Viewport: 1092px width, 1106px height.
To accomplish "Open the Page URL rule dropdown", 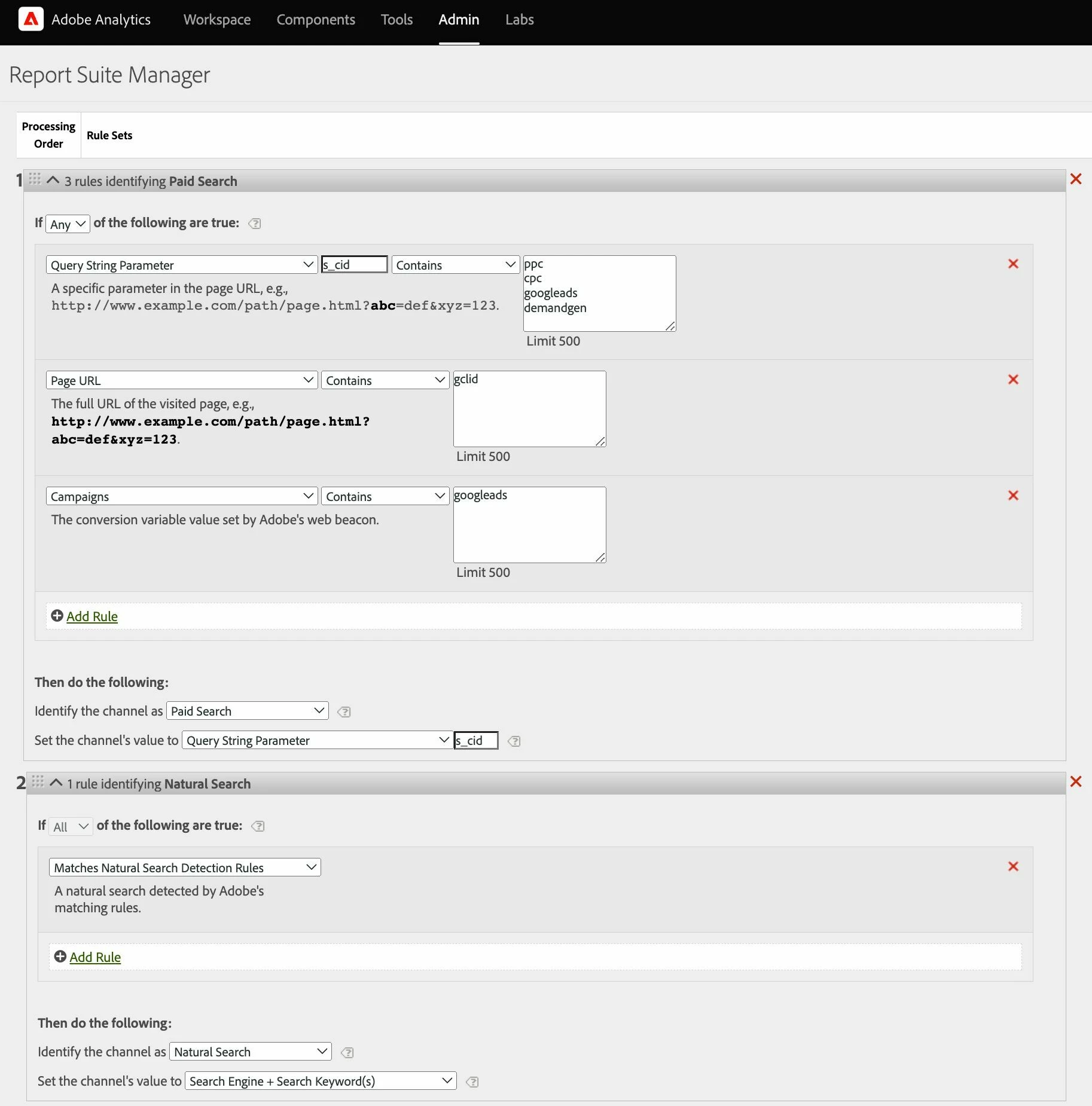I will [x=181, y=380].
